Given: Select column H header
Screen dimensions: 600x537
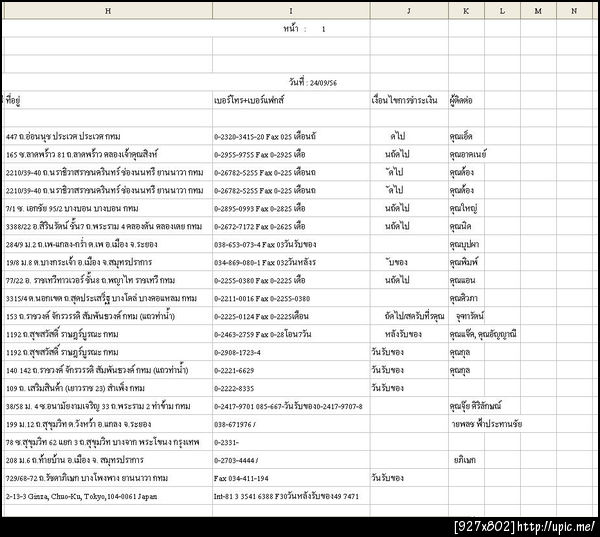Looking at the screenshot, I should point(108,11).
